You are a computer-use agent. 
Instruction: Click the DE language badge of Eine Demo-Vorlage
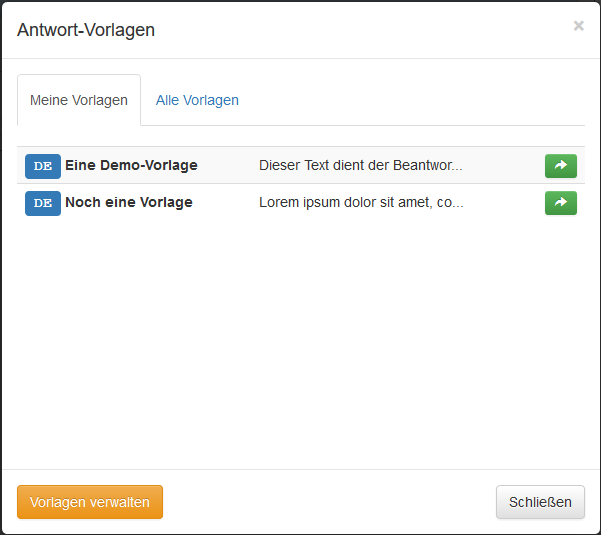coord(43,166)
